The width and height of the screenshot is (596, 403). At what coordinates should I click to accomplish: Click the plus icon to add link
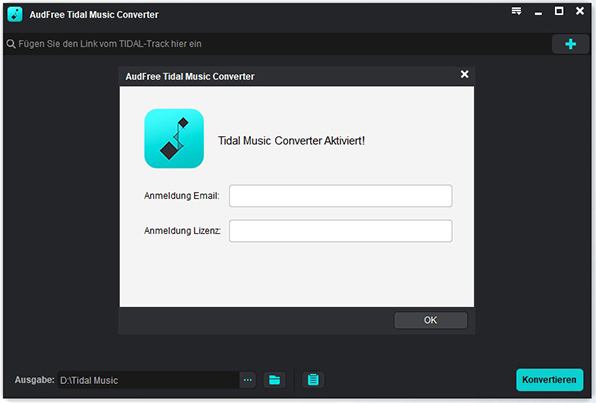570,44
